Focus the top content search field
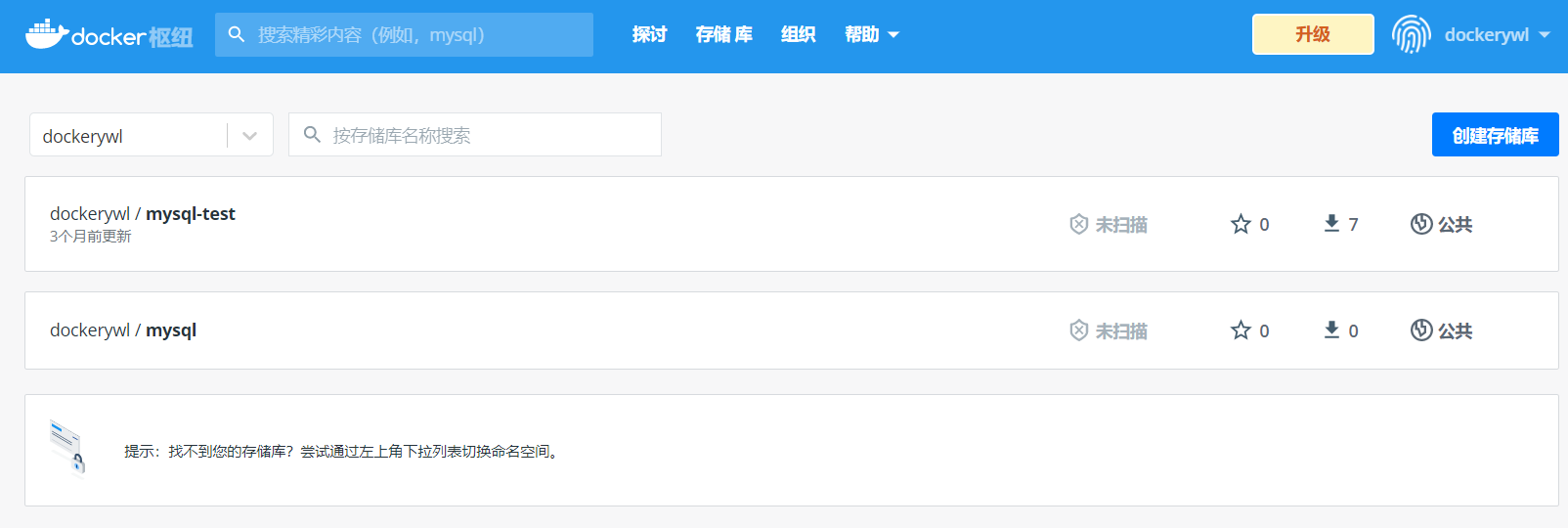The height and width of the screenshot is (528, 1568). coord(404,34)
